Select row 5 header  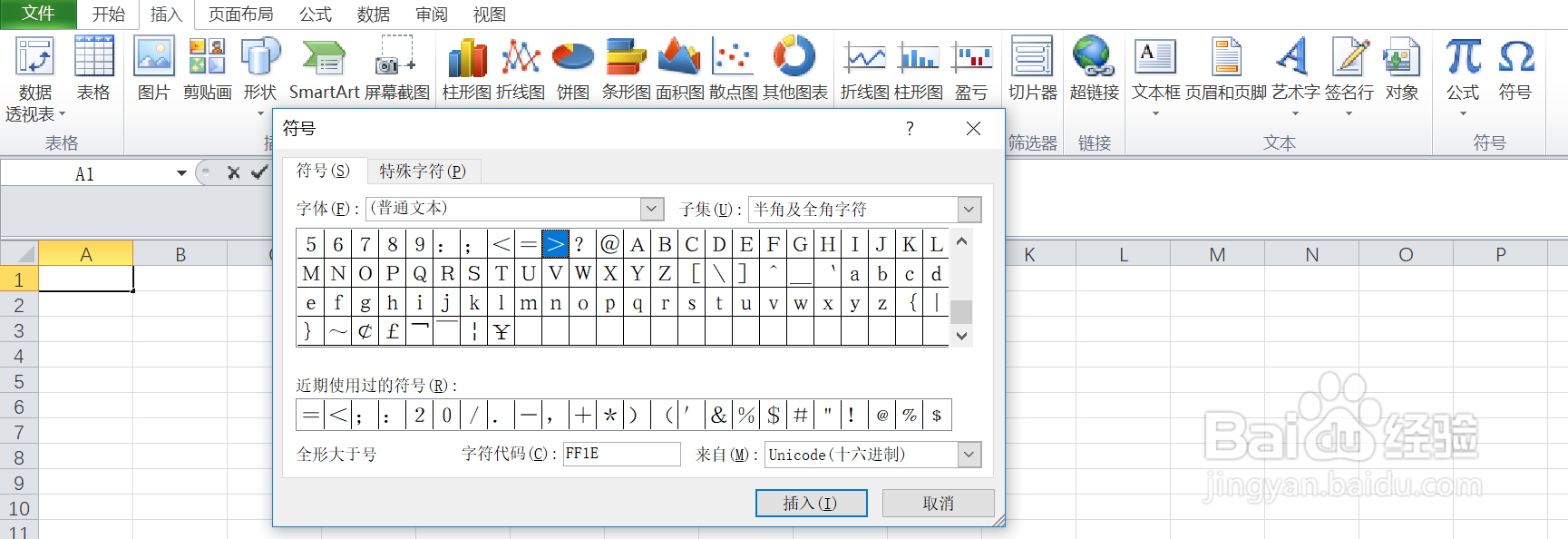(x=19, y=381)
